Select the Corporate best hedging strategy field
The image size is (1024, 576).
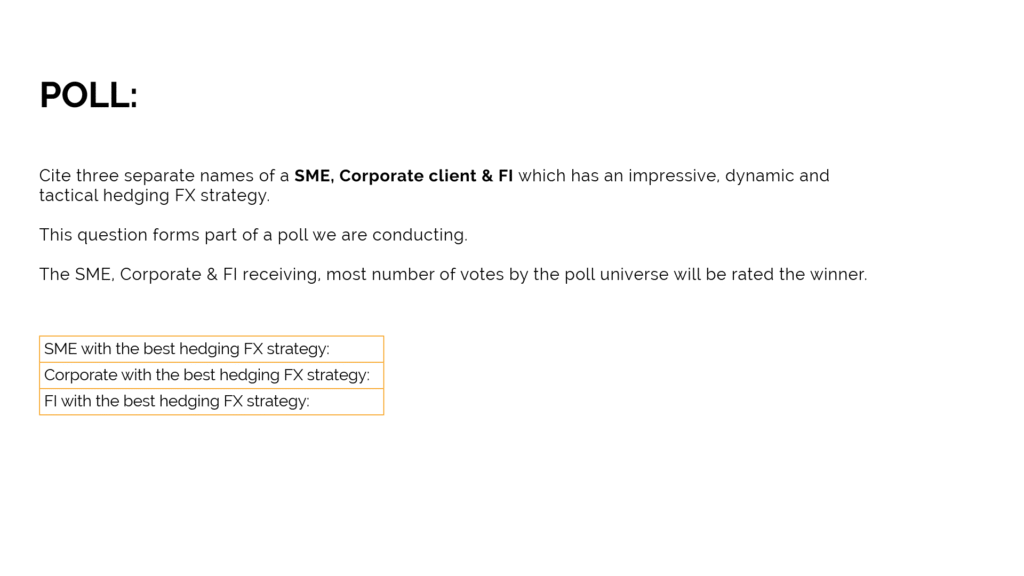tap(211, 375)
